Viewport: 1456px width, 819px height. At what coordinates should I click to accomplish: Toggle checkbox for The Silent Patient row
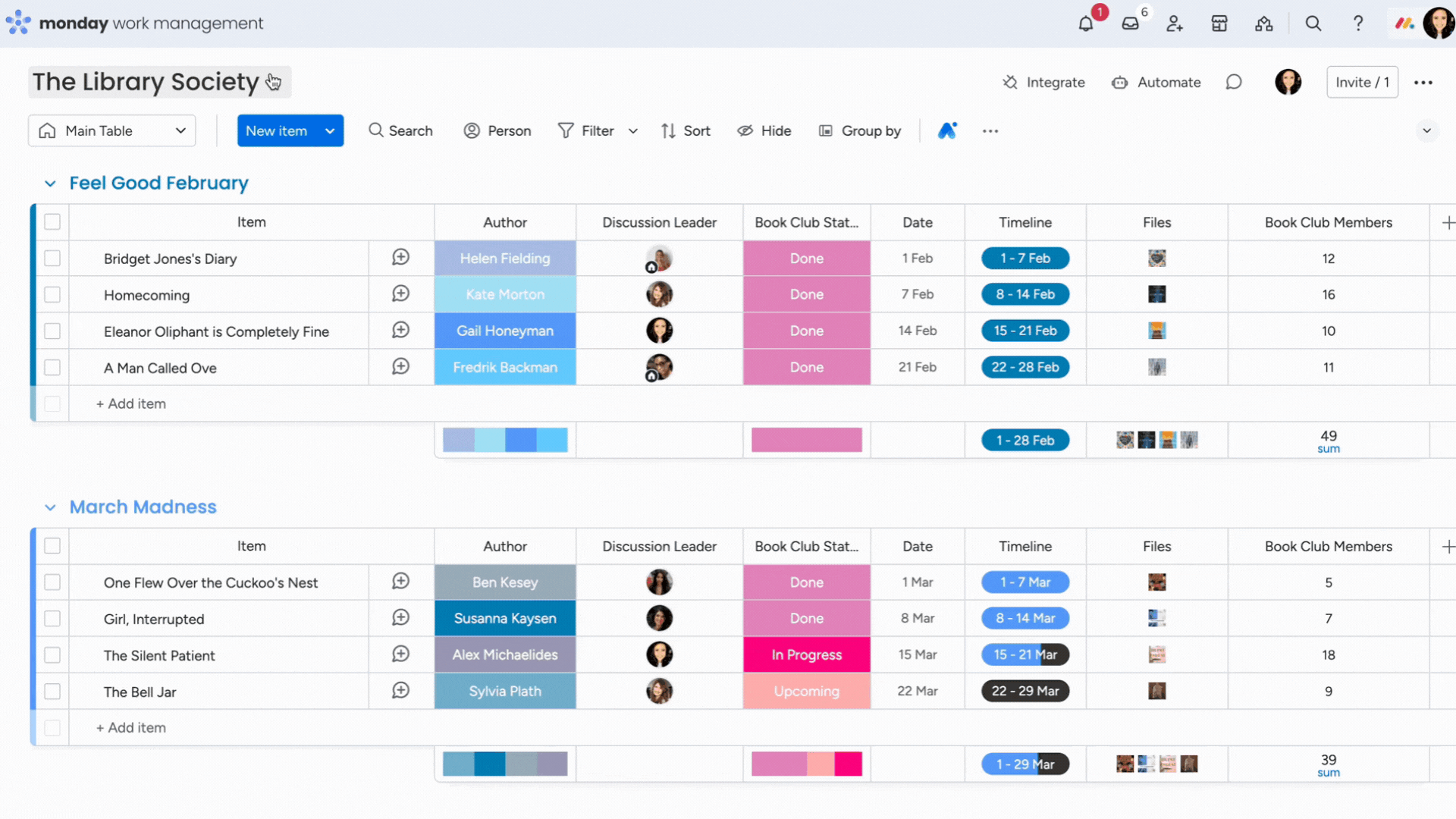pyautogui.click(x=52, y=654)
